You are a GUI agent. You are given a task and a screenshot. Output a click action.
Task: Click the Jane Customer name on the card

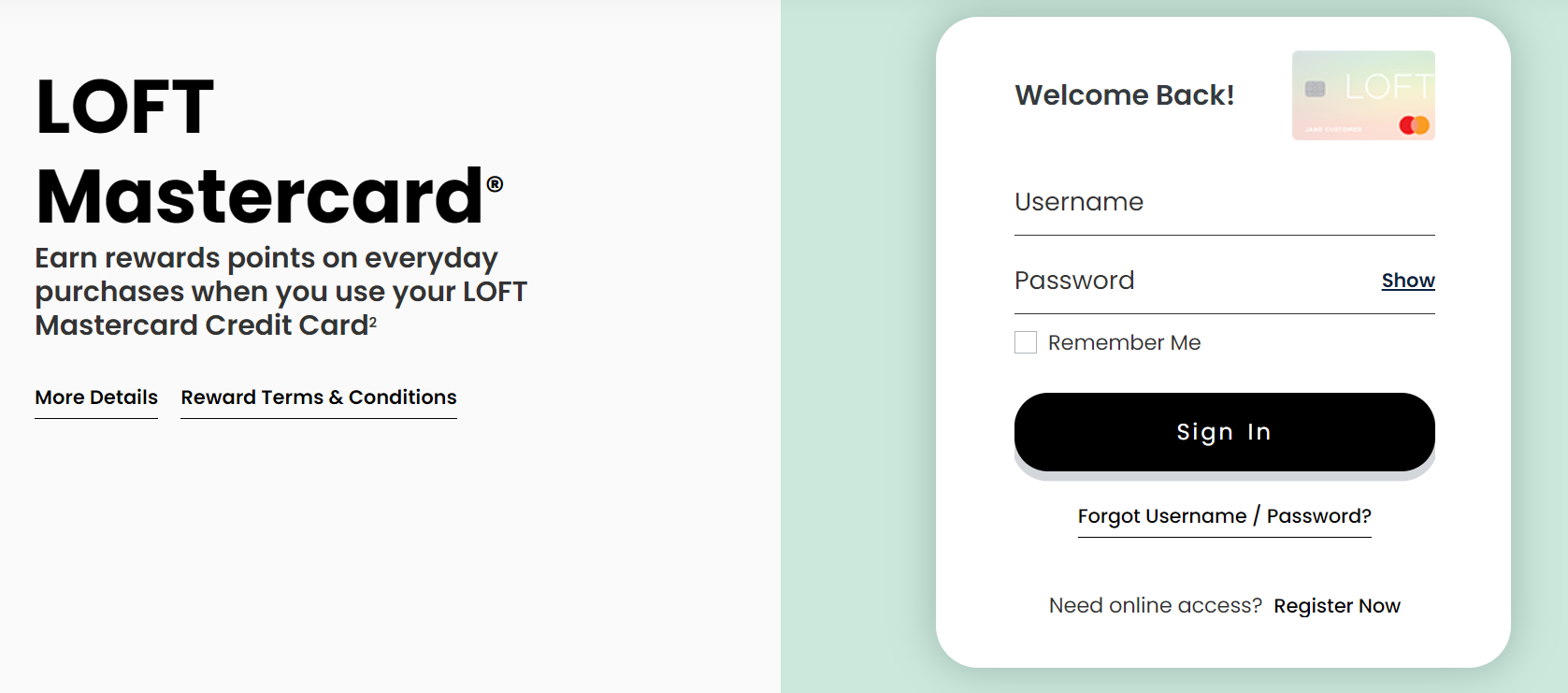point(1333,129)
